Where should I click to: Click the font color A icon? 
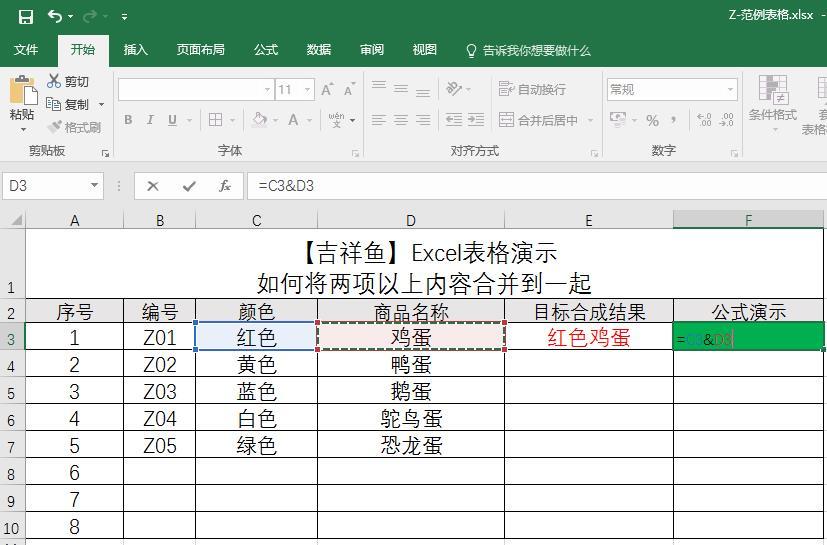pyautogui.click(x=293, y=120)
